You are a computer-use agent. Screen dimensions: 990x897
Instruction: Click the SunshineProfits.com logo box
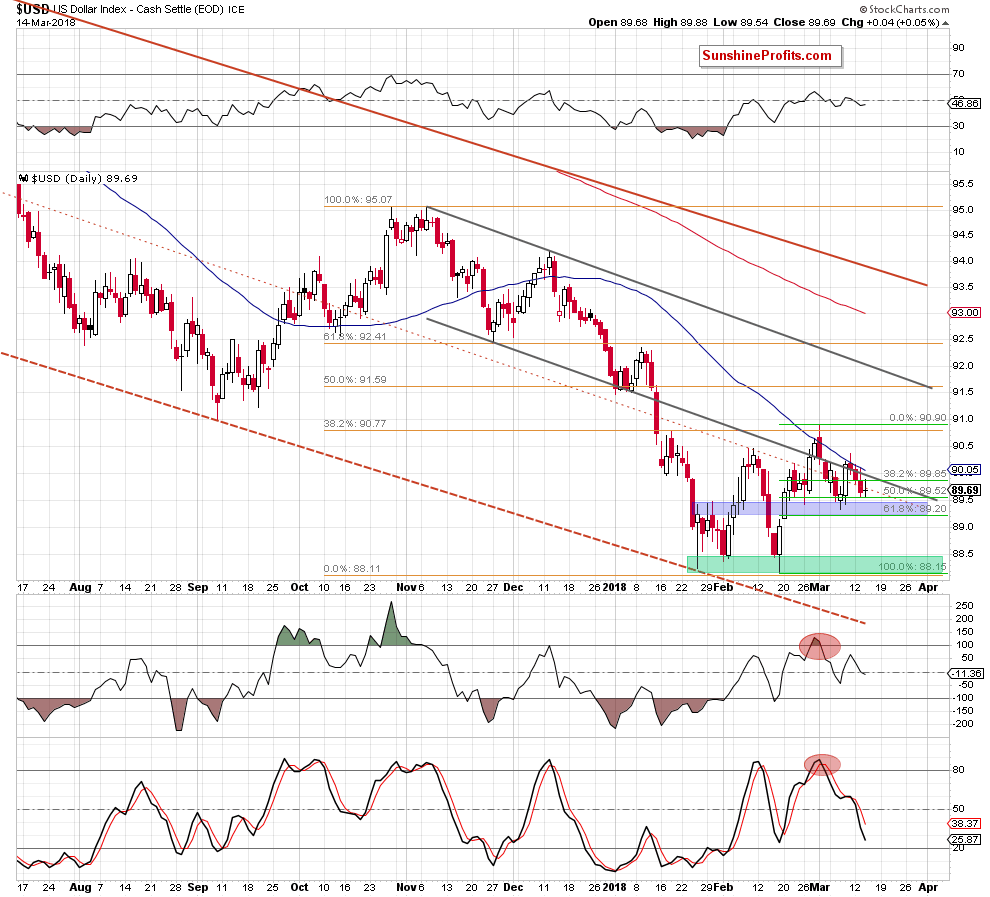pyautogui.click(x=770, y=56)
